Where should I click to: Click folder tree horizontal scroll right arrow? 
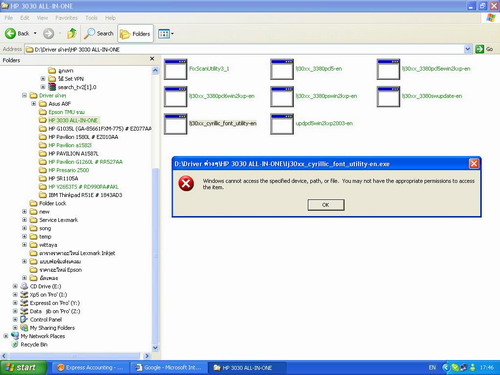(x=147, y=356)
